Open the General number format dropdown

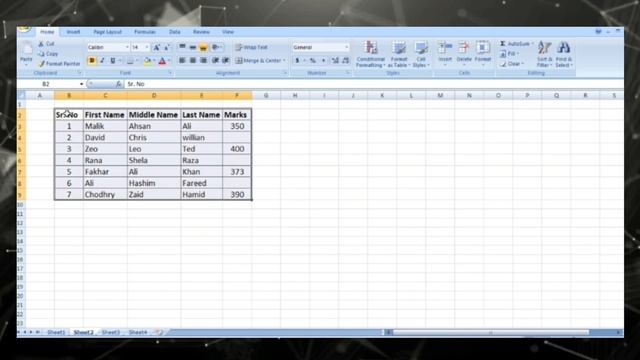(346, 47)
